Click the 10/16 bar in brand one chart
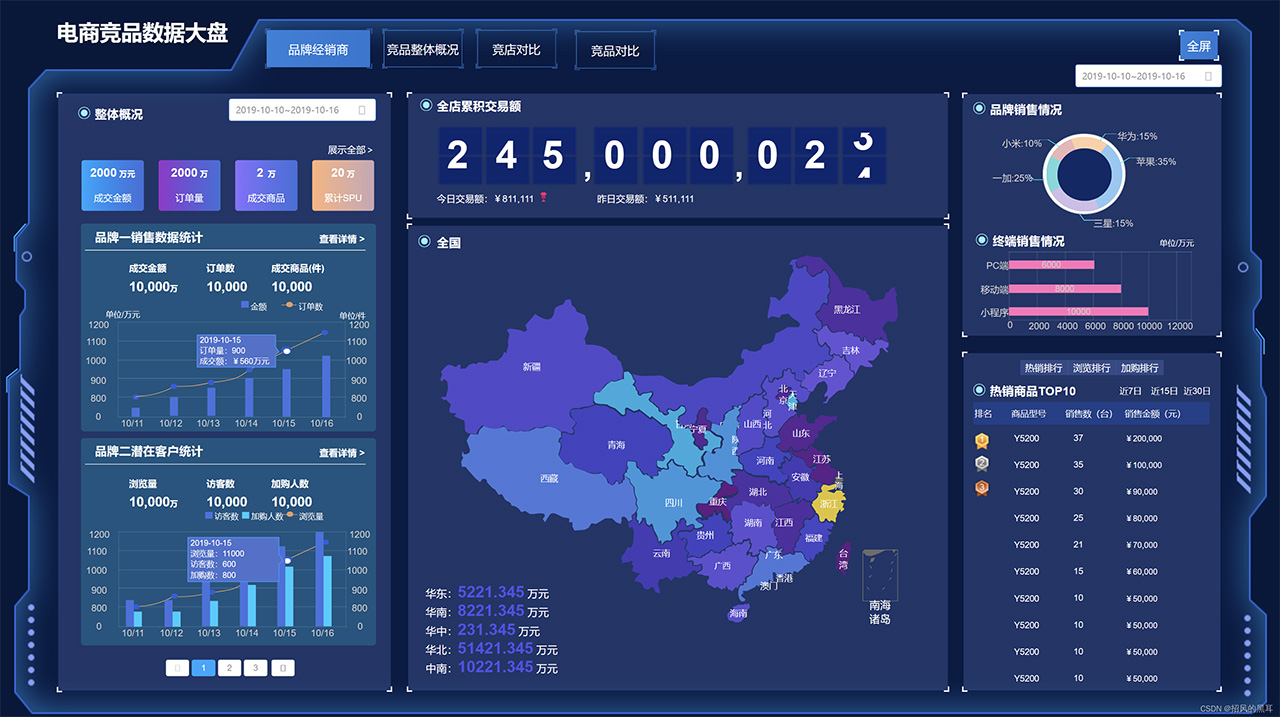Viewport: 1280px width, 717px height. coord(325,386)
